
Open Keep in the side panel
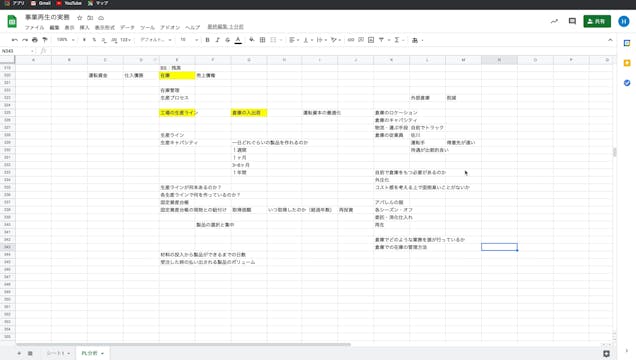(627, 63)
